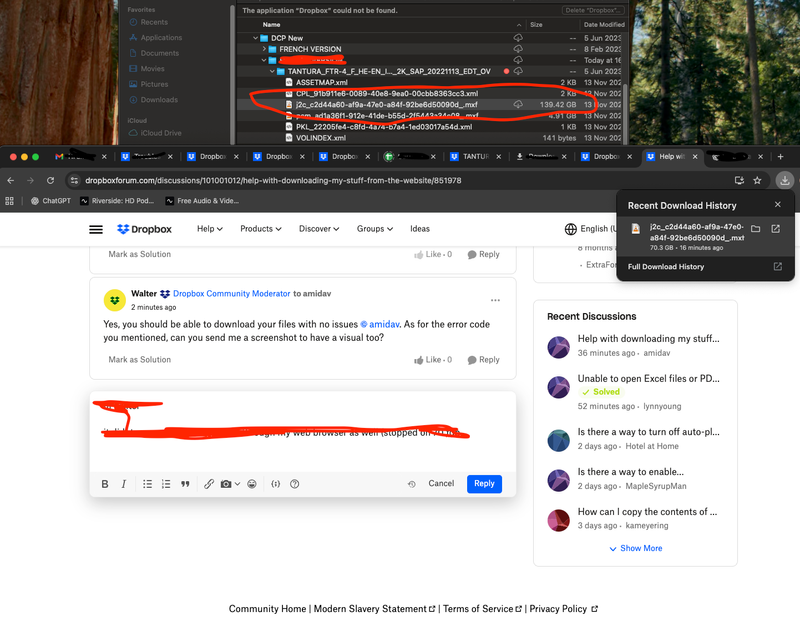
Task: Bookmark this page with star icon
Action: point(757,180)
